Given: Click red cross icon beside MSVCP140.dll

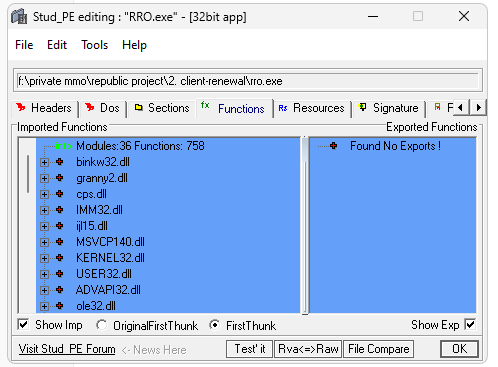Looking at the screenshot, I should pos(60,242).
